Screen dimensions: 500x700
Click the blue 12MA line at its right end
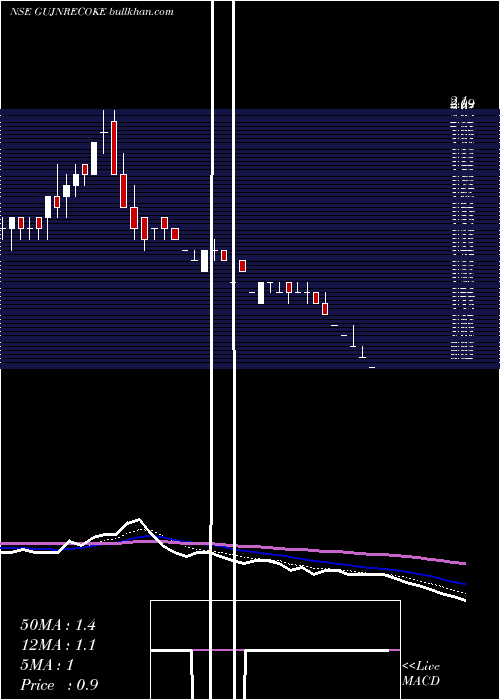[x=463, y=583]
